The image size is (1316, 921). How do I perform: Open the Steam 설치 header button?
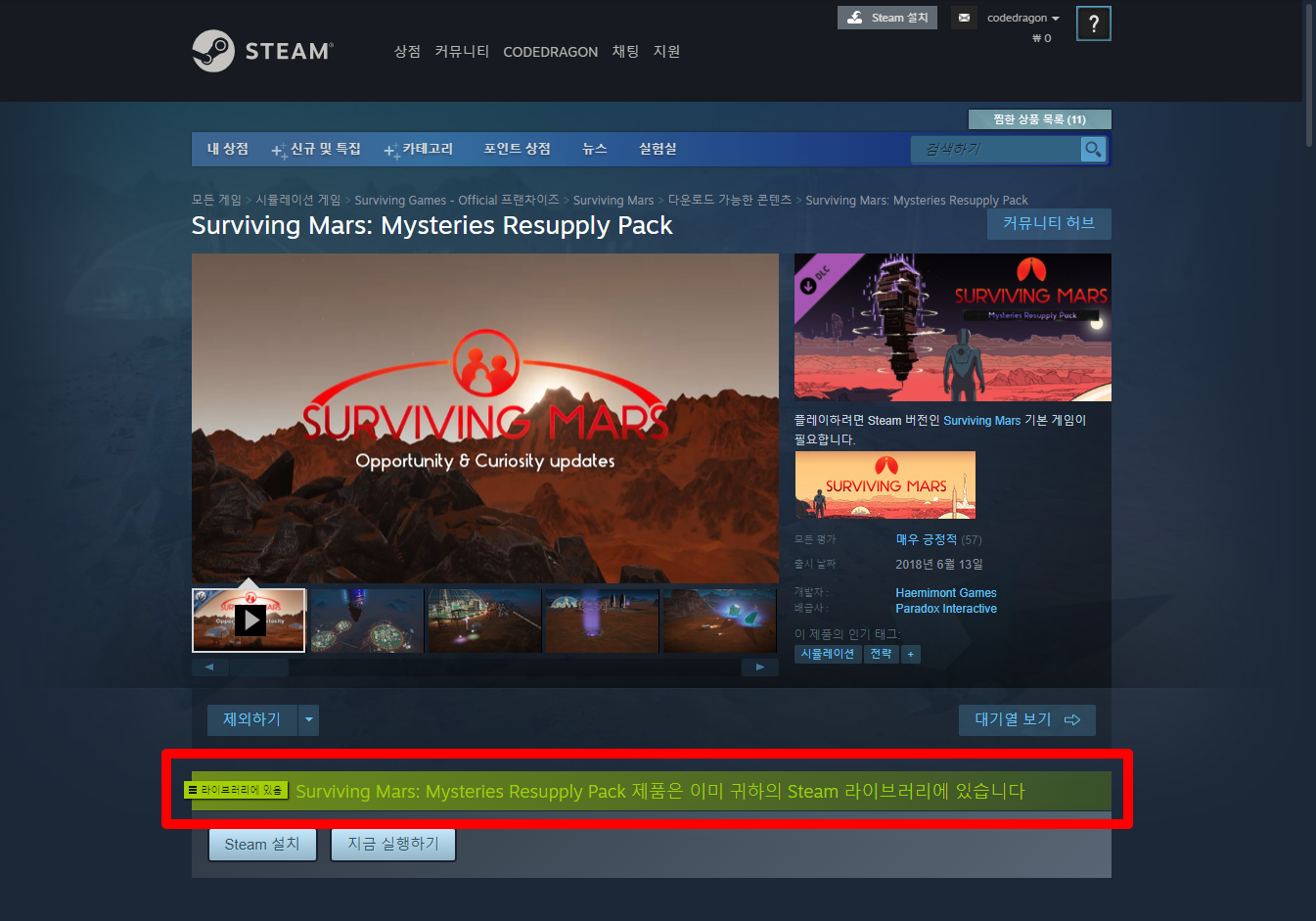[x=887, y=18]
